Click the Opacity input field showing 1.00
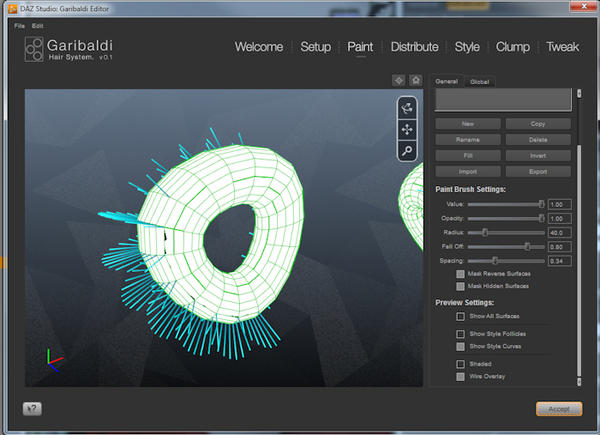The image size is (600, 435). point(559,219)
